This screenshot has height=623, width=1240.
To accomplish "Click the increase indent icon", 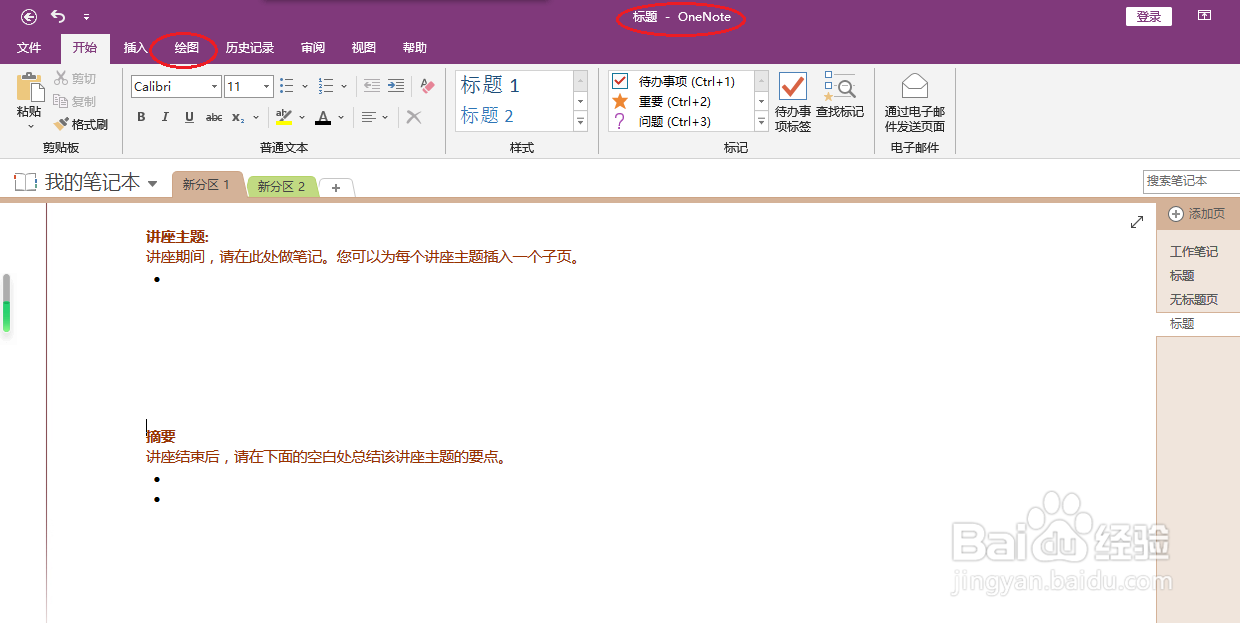I will click(x=396, y=86).
